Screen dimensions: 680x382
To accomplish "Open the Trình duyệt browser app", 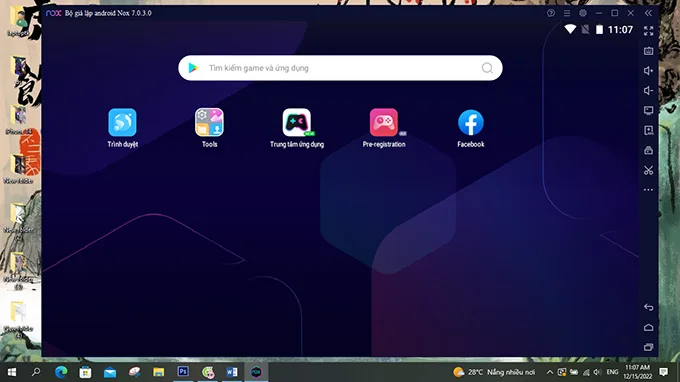I will pyautogui.click(x=122, y=123).
